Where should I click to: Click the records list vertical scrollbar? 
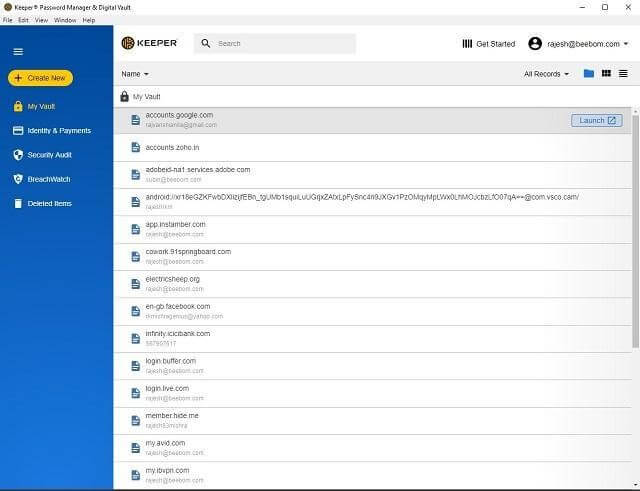pyautogui.click(x=636, y=233)
